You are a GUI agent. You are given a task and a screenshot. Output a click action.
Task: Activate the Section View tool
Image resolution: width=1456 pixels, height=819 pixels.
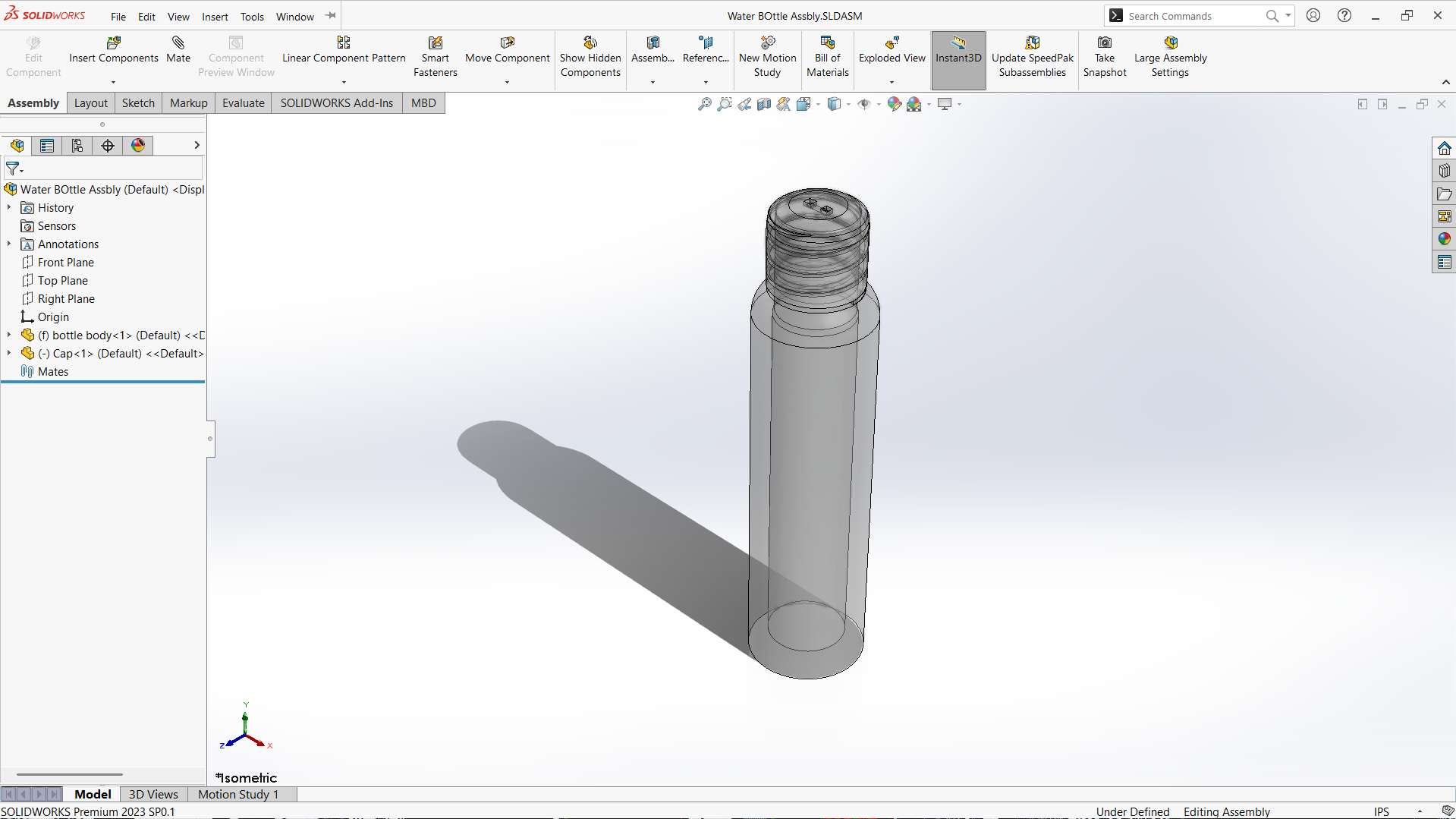(x=764, y=104)
